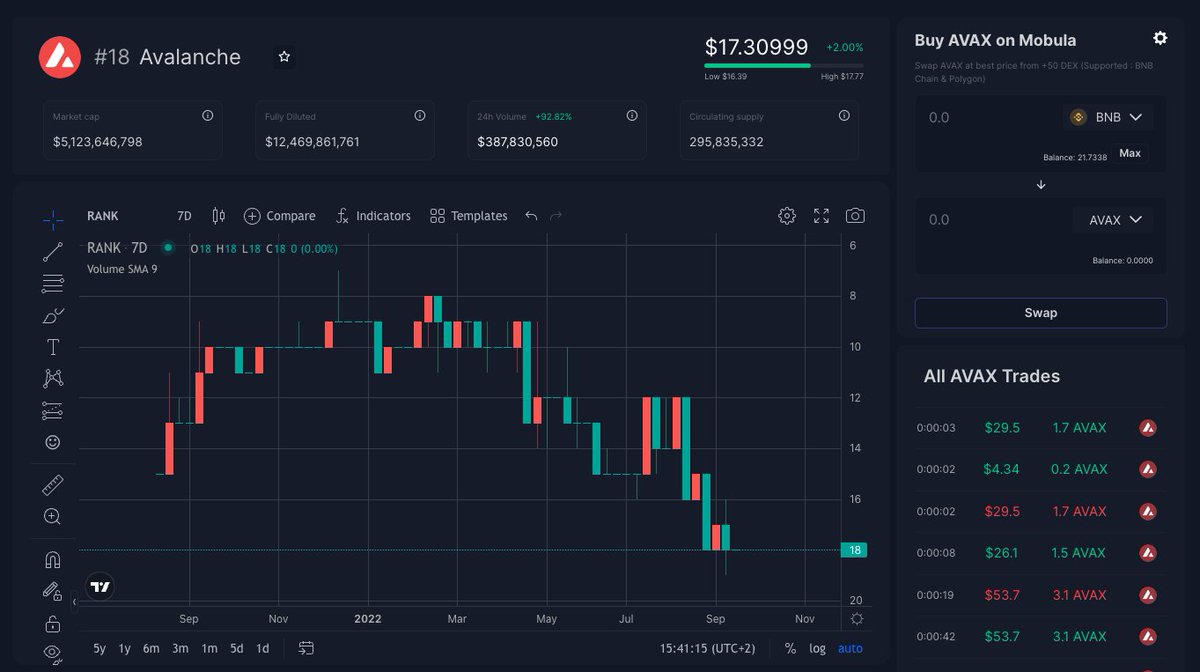Click the RANK symbol search
Viewport: 1200px width, 672px height.
click(x=103, y=216)
